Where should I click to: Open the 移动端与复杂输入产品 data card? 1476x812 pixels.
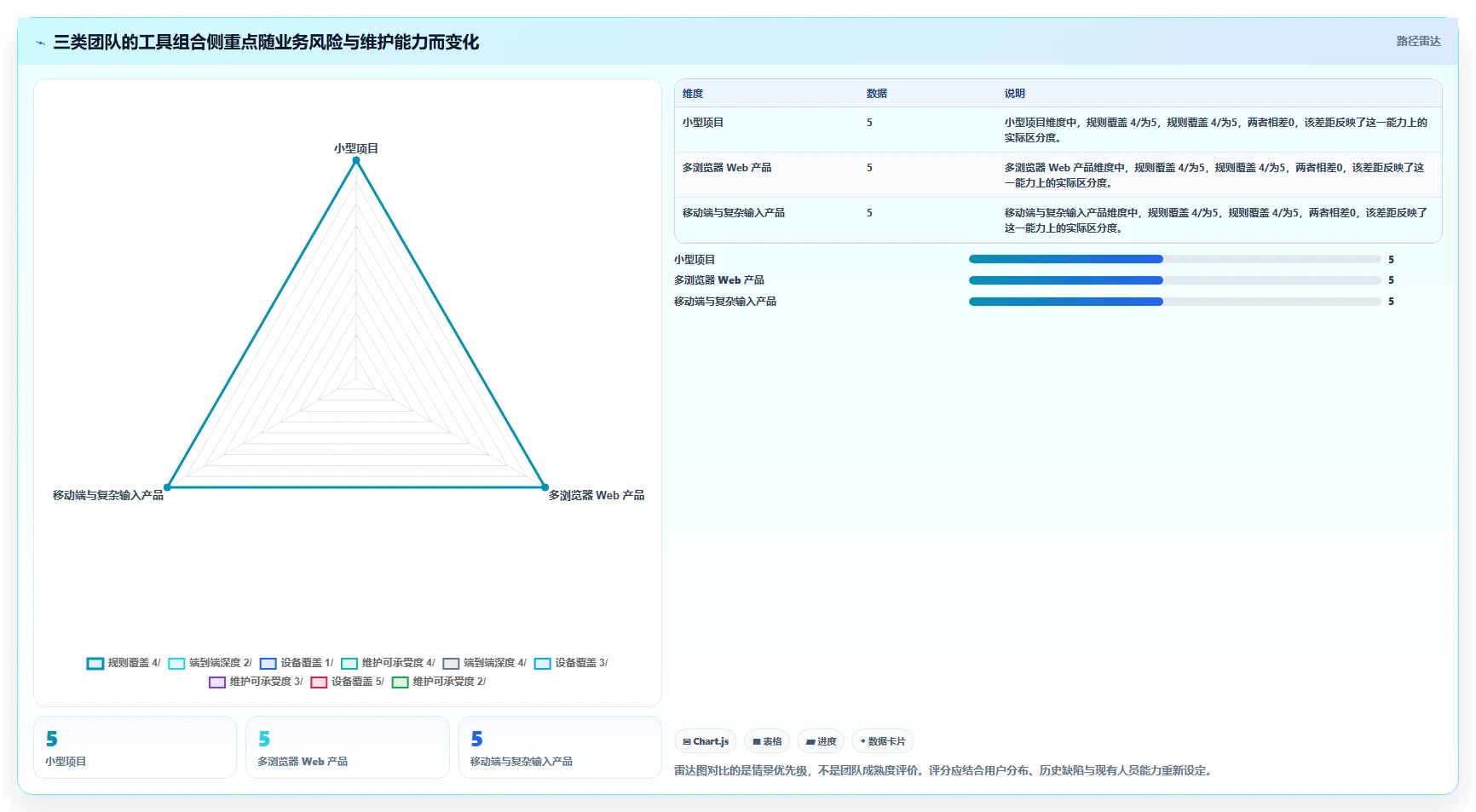coord(560,747)
